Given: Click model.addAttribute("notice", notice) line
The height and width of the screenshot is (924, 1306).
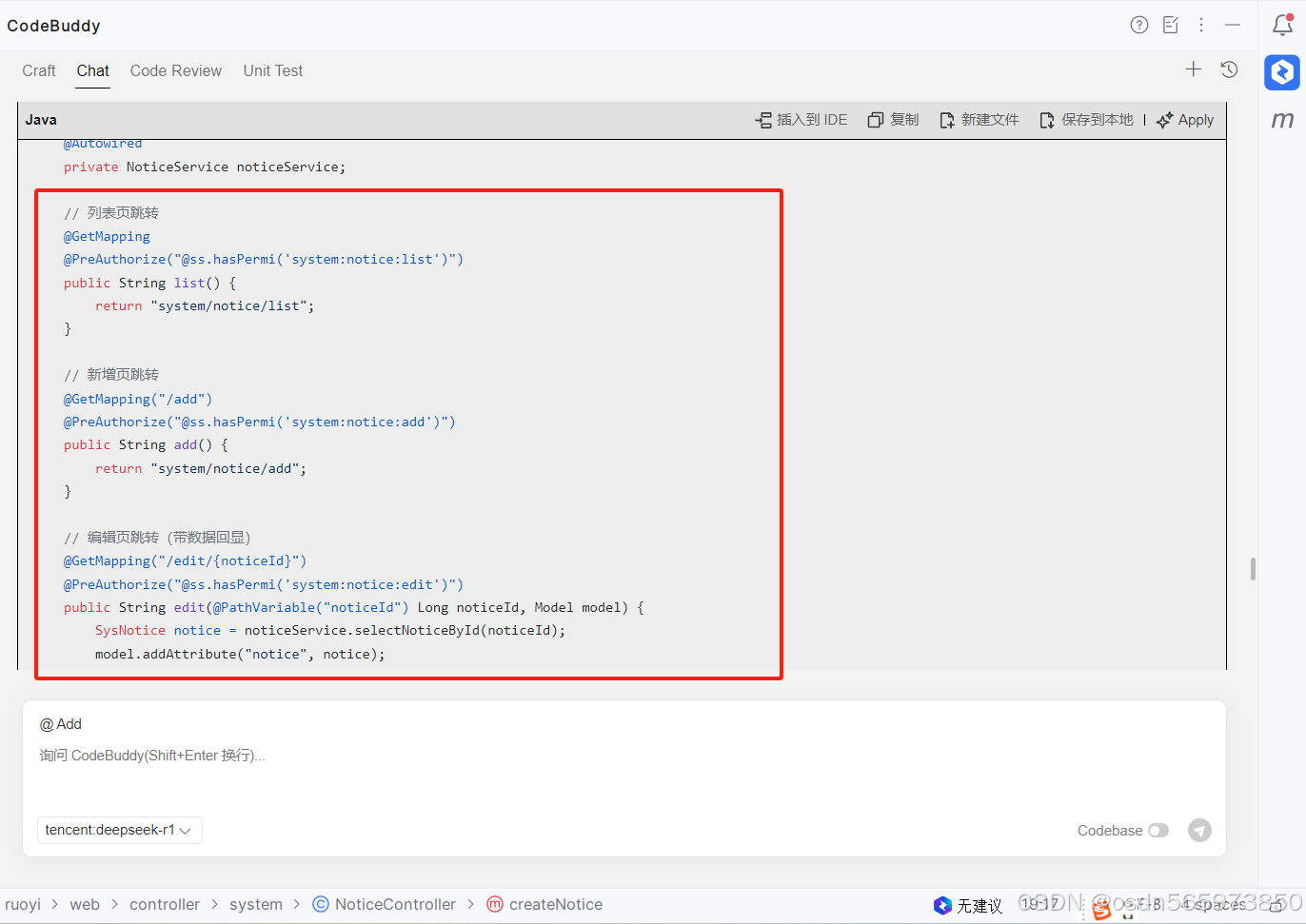Looking at the screenshot, I should pos(240,655).
